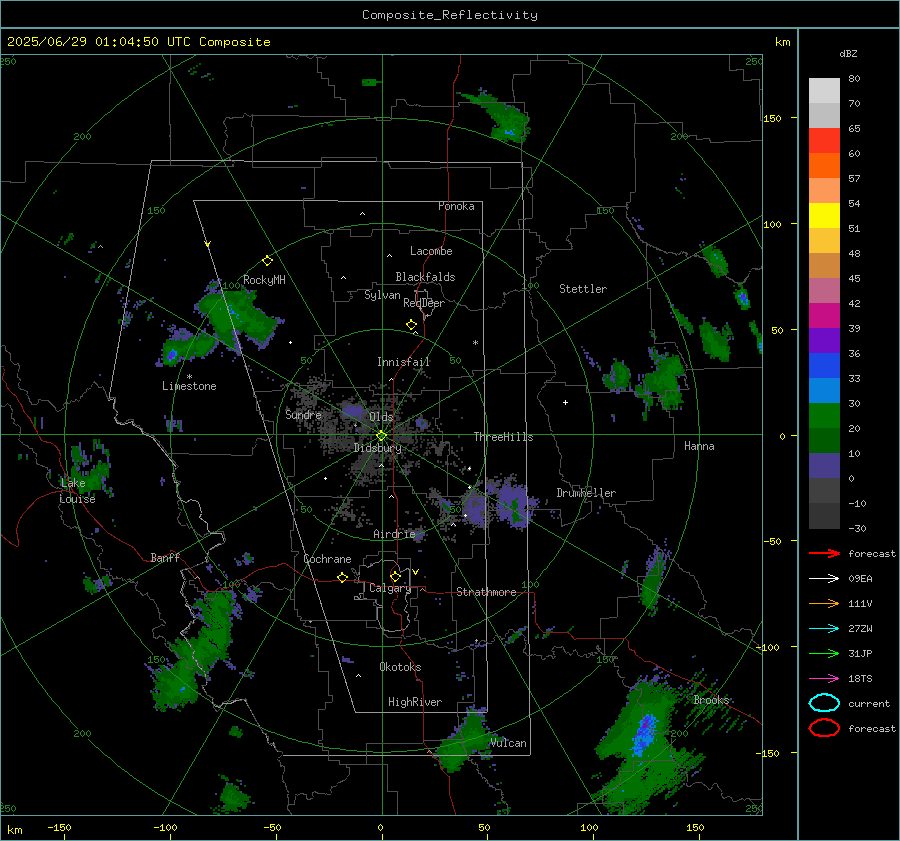The height and width of the screenshot is (841, 900).
Task: Click the Cochrane label
Action: click(327, 559)
